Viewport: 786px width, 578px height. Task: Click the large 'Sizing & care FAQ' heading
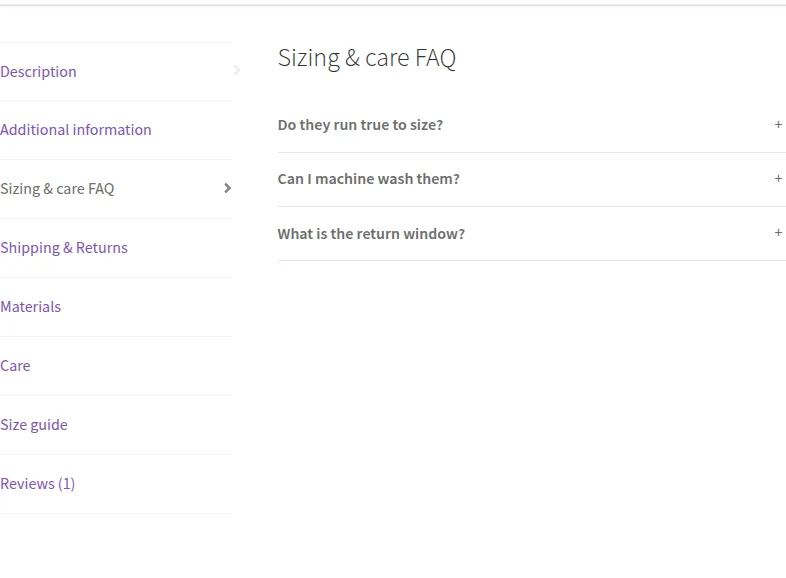tap(367, 58)
